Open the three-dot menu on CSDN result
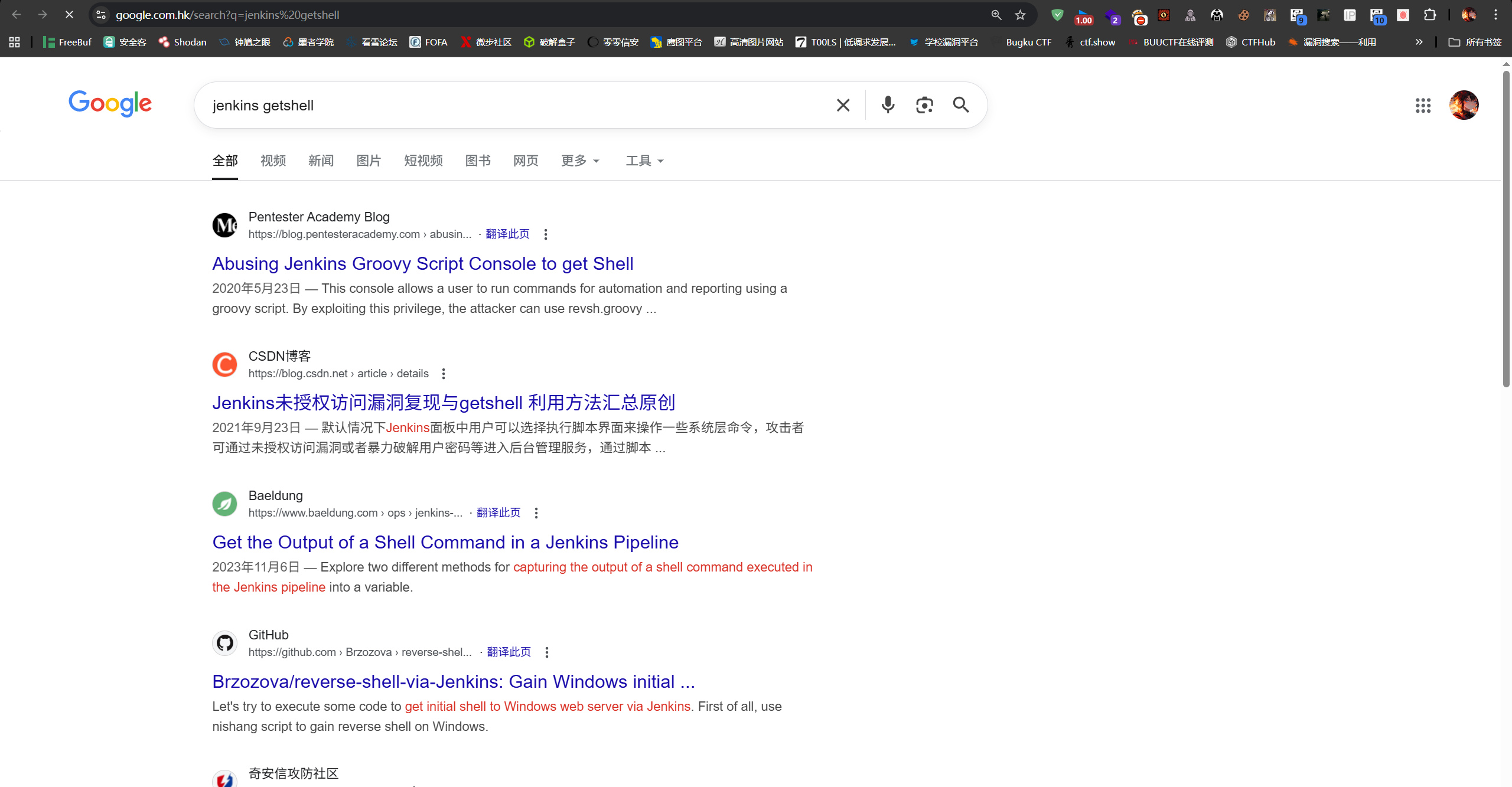The height and width of the screenshot is (787, 1512). (443, 373)
